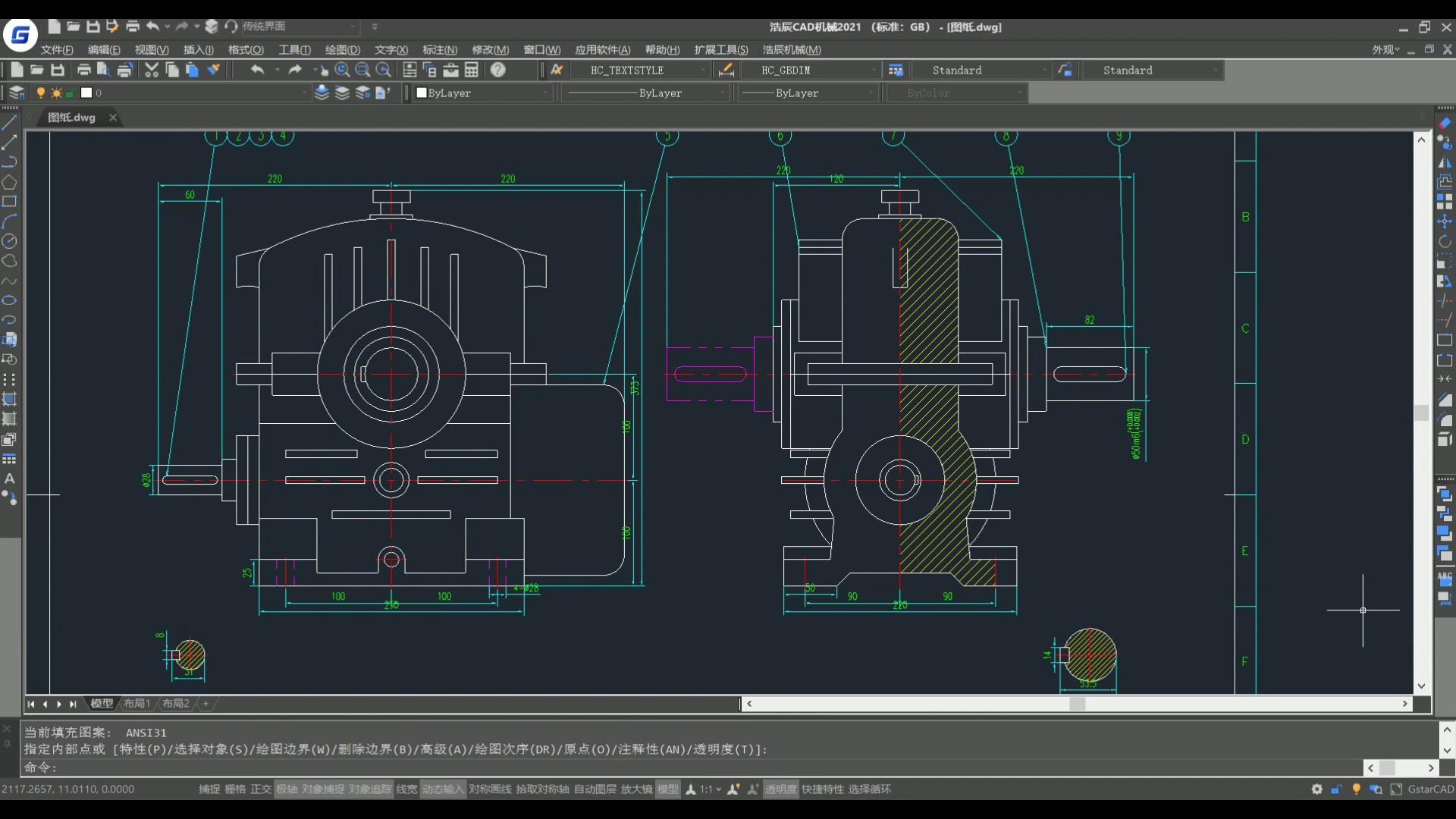Screen dimensions: 1456x819
Task: Open the 绘图(D) draw menu
Action: 342,50
